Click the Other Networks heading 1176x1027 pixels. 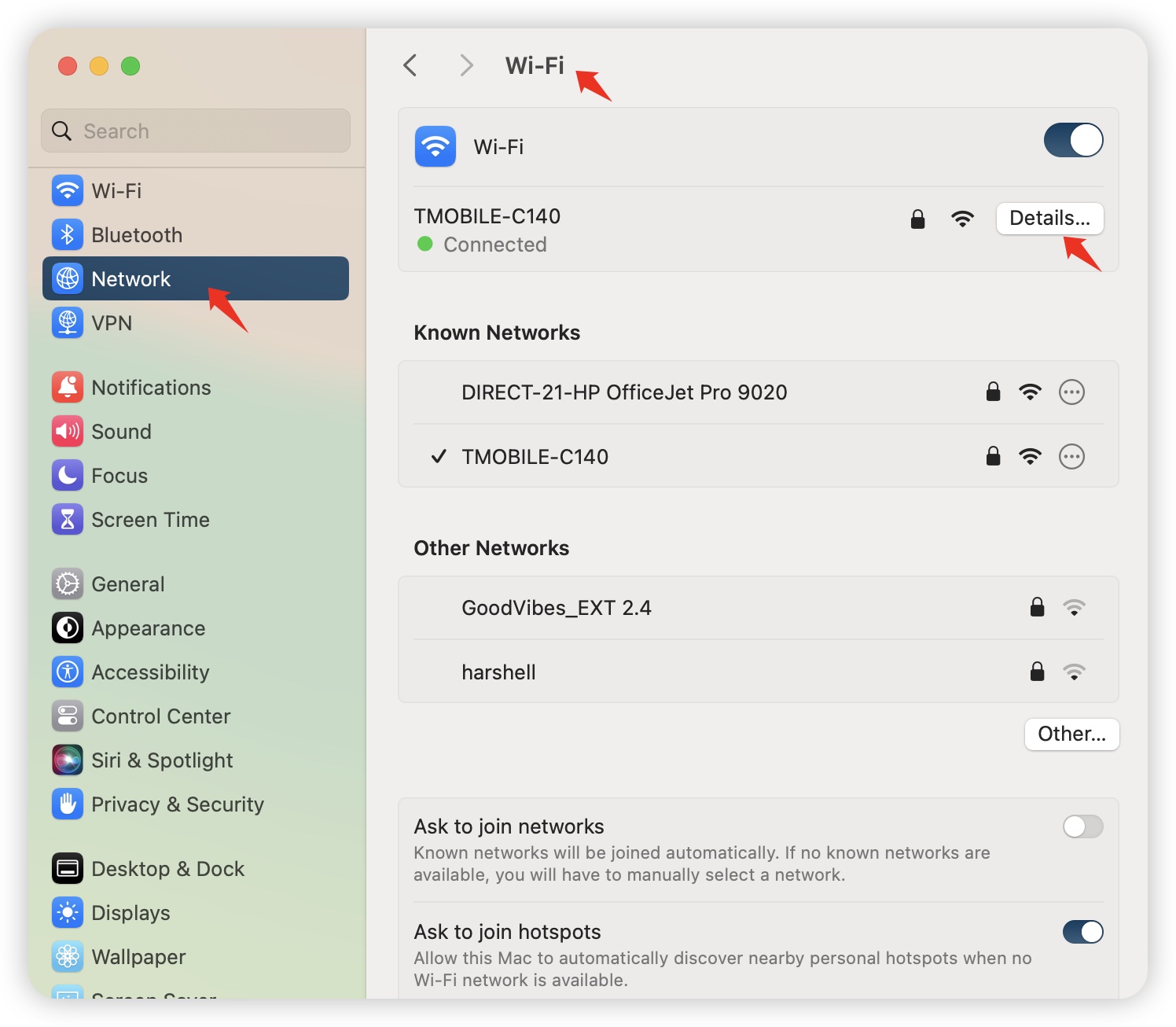[491, 548]
